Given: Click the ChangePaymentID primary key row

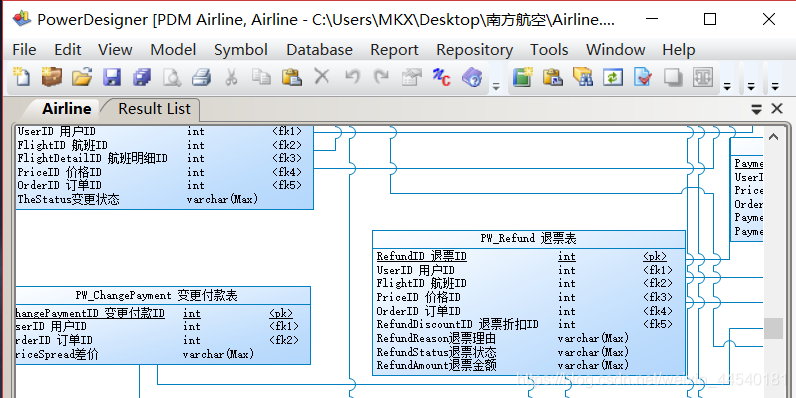Looking at the screenshot, I should tap(162, 313).
